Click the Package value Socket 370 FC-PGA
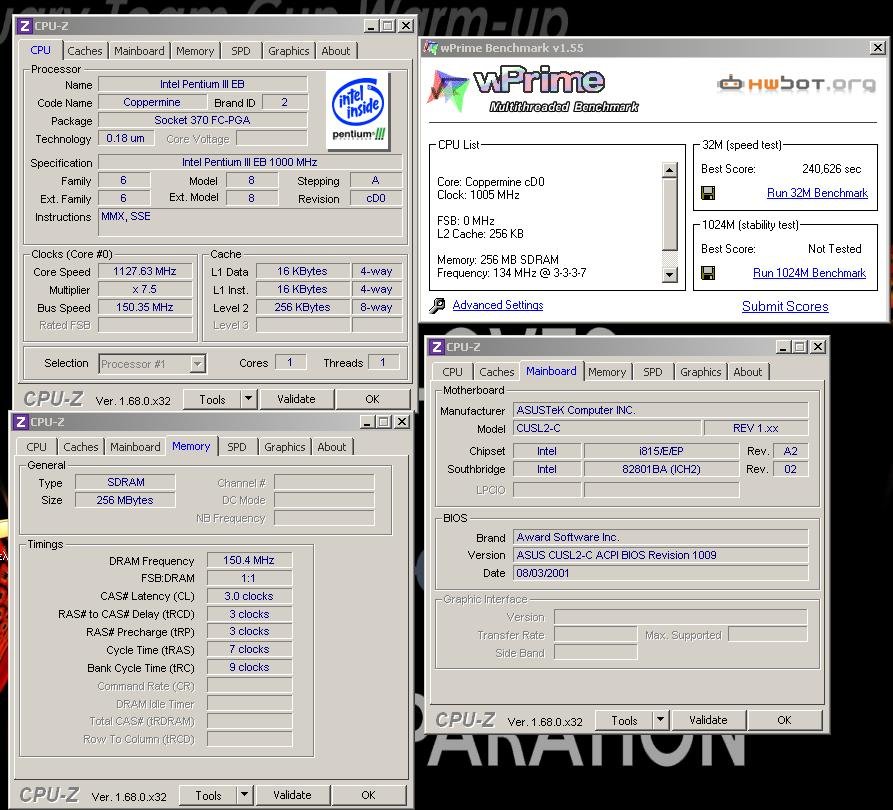Screen dimensions: 893x810 [x=202, y=120]
